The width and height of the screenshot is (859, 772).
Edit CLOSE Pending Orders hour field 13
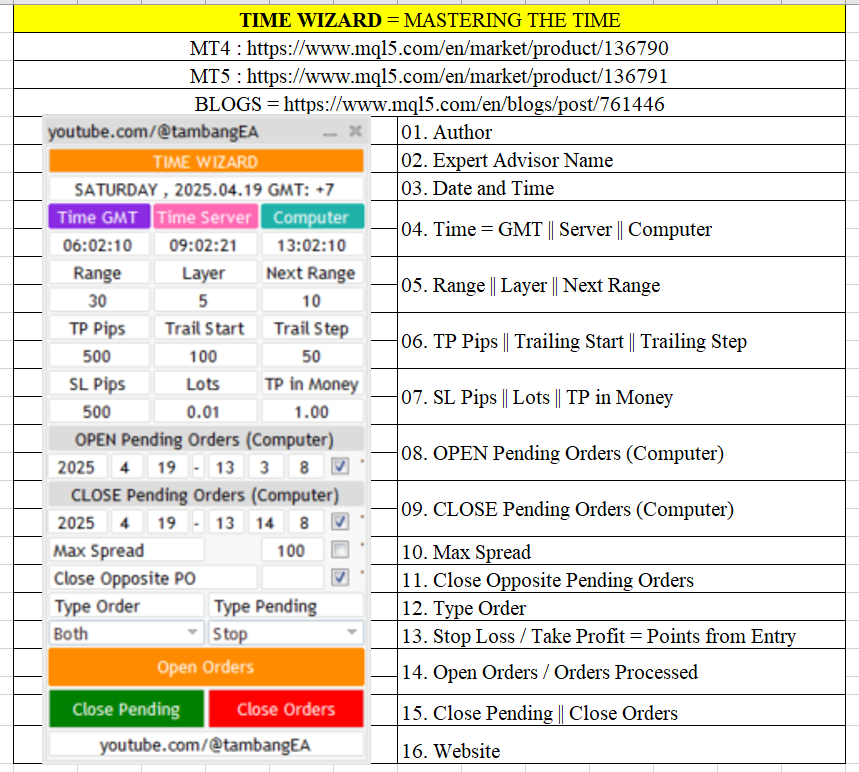tap(225, 523)
